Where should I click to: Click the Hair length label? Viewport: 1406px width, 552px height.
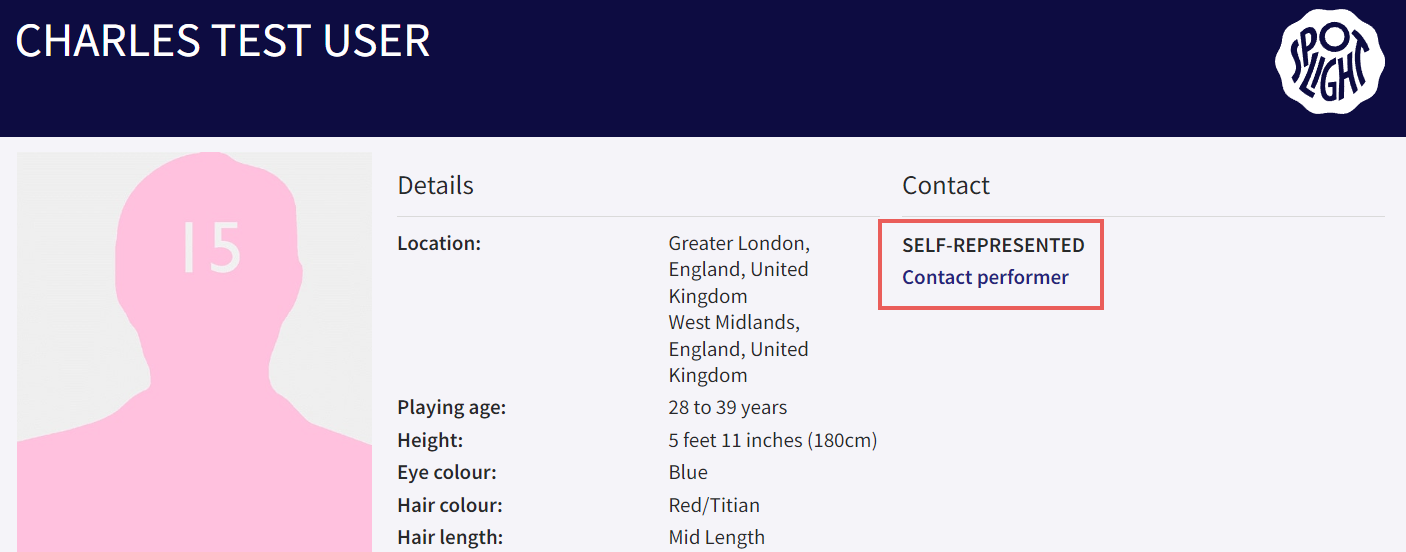pos(450,537)
